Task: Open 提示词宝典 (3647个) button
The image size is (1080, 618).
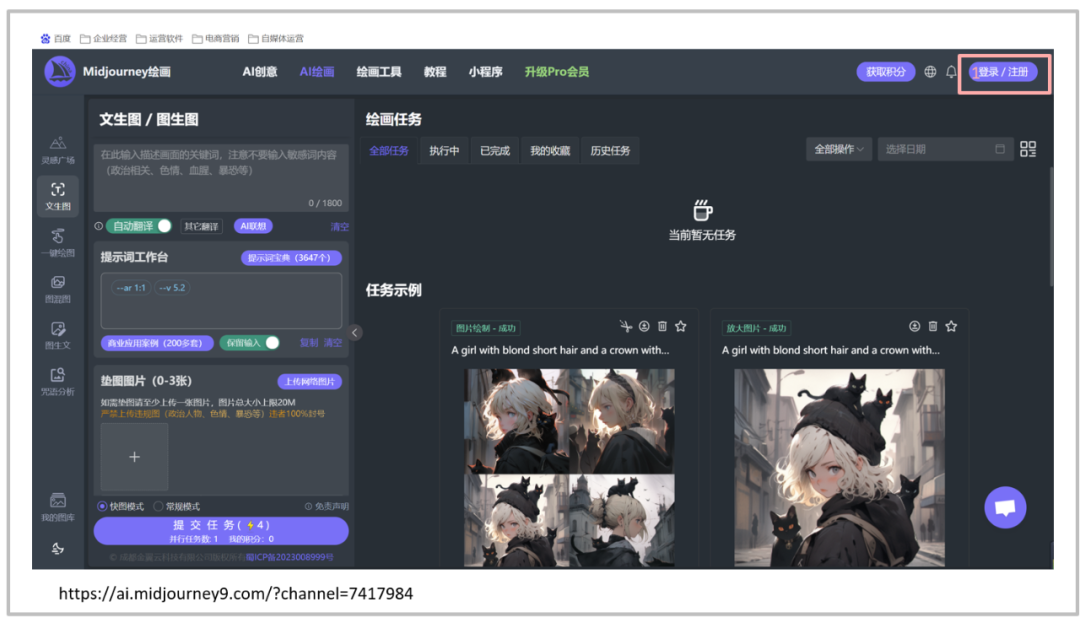Action: (291, 258)
